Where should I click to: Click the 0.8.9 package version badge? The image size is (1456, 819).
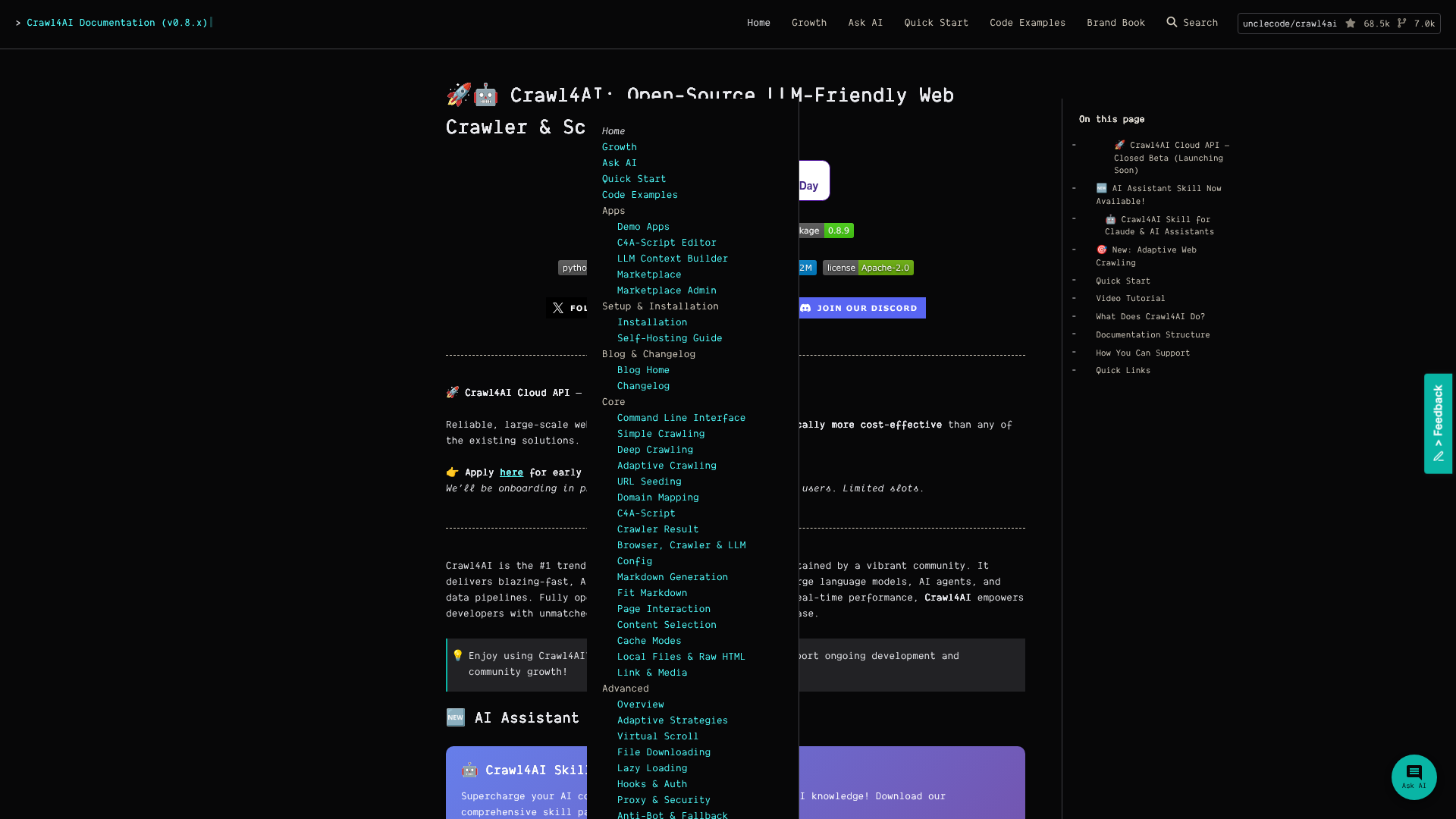[x=838, y=231]
